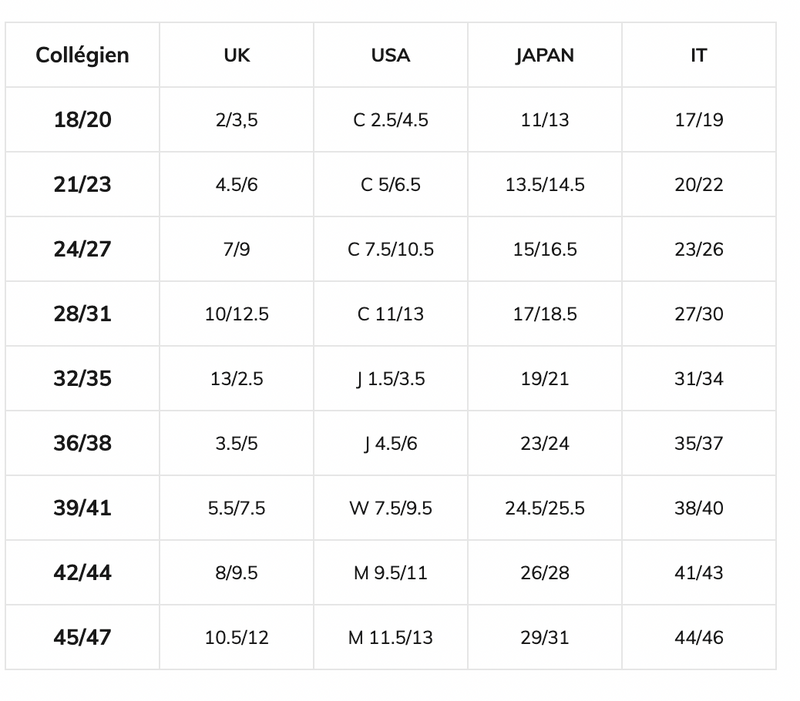Select the 45/47 size row label
800x701 pixels.
(x=82, y=638)
